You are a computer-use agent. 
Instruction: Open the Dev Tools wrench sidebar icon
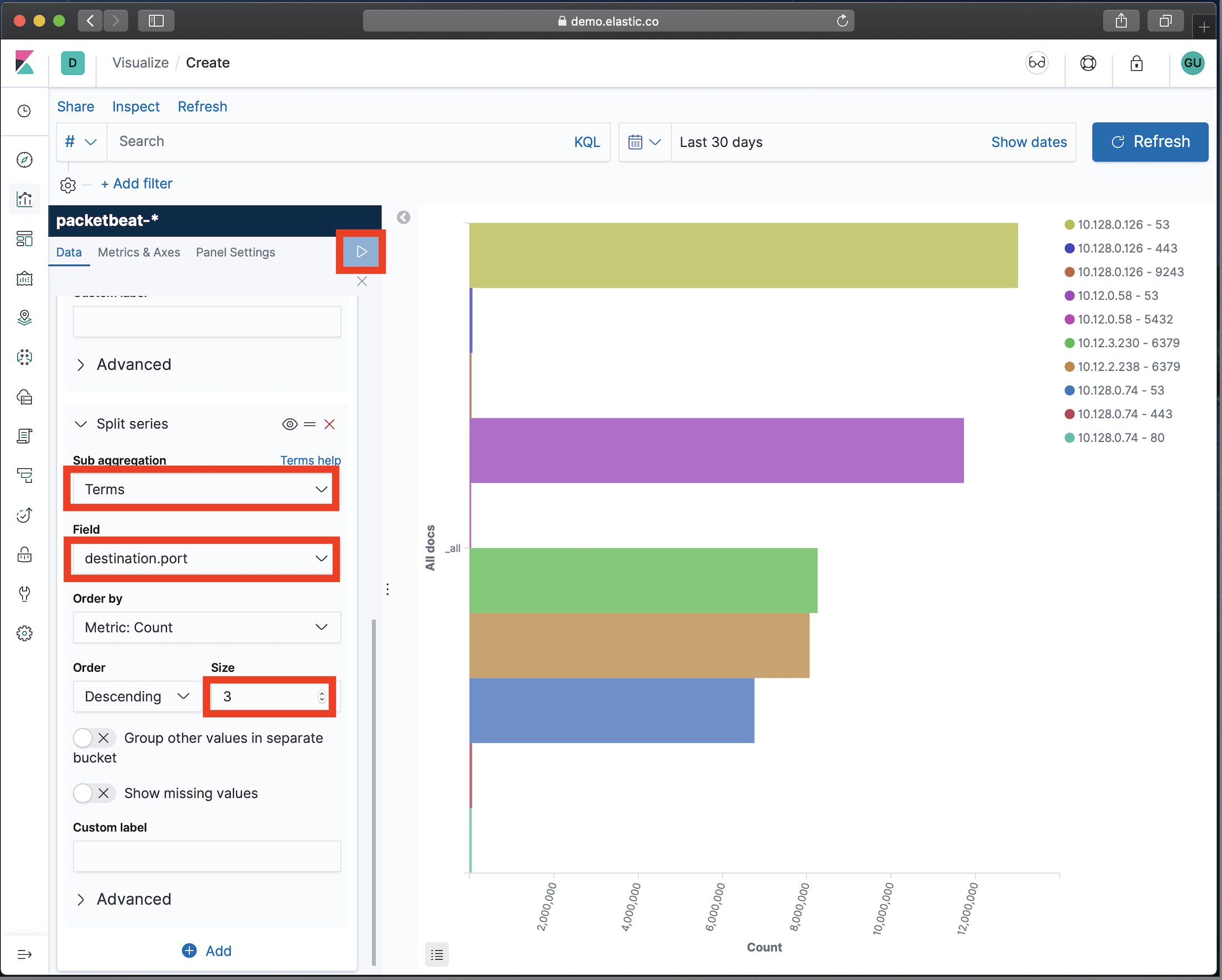point(24,594)
